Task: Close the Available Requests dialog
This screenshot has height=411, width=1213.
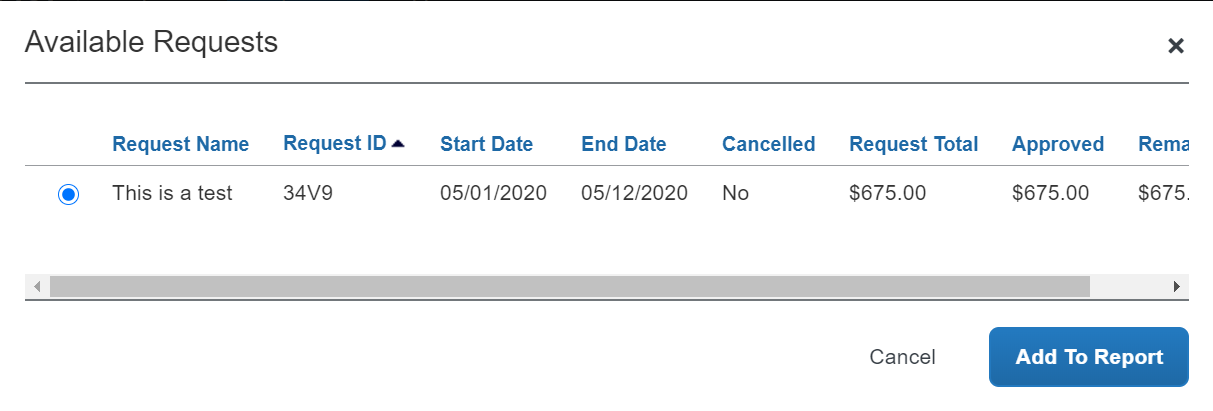Action: click(1176, 46)
